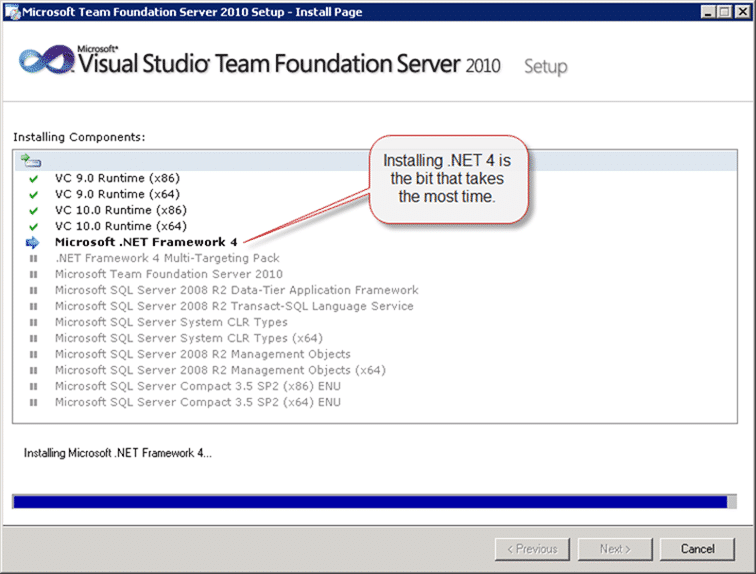The height and width of the screenshot is (574, 756).
Task: Click the Previous button
Action: 532,549
